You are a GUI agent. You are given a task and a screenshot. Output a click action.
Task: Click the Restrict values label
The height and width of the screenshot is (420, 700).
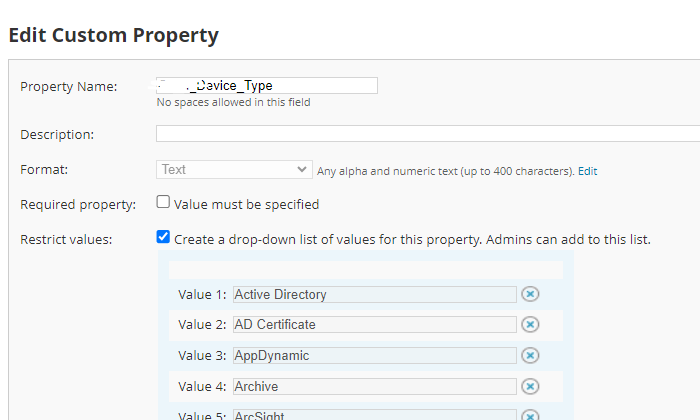coord(66,239)
